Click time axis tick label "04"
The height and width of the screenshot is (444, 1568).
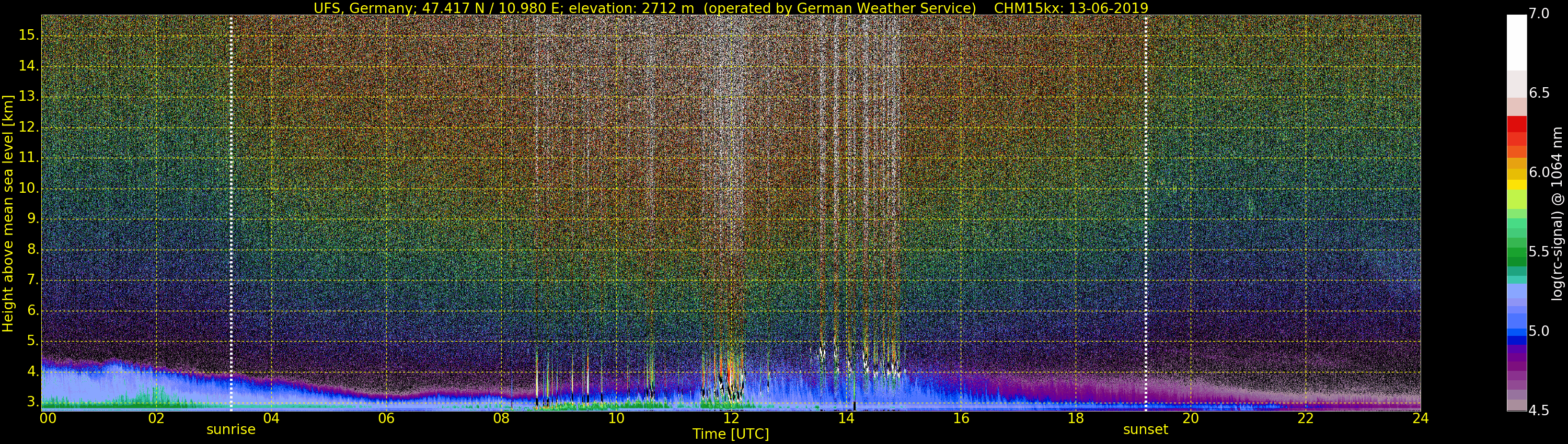pos(271,418)
